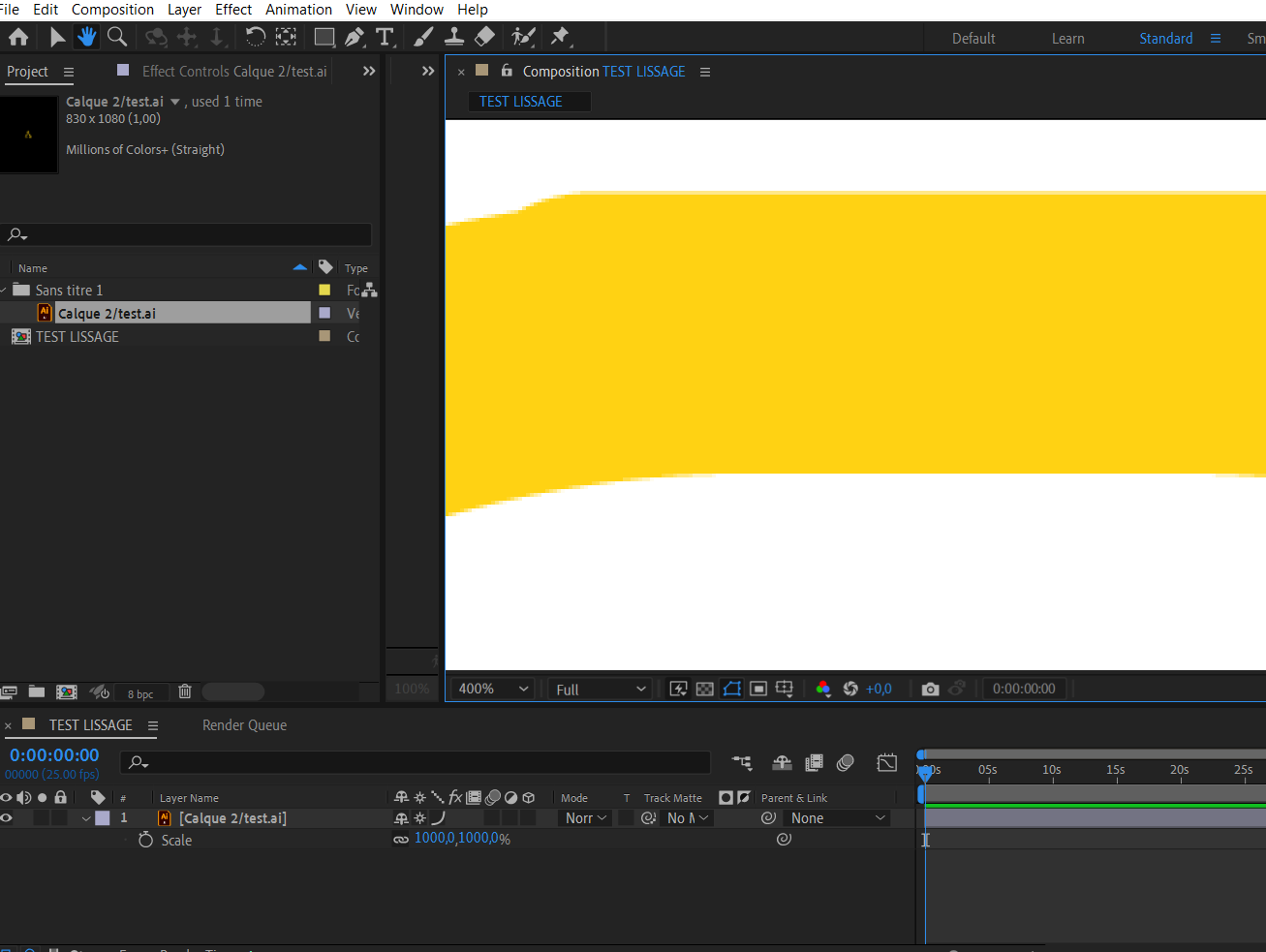Open the 400% magnification dropdown
This screenshot has height=952, width=1266.
pos(493,689)
